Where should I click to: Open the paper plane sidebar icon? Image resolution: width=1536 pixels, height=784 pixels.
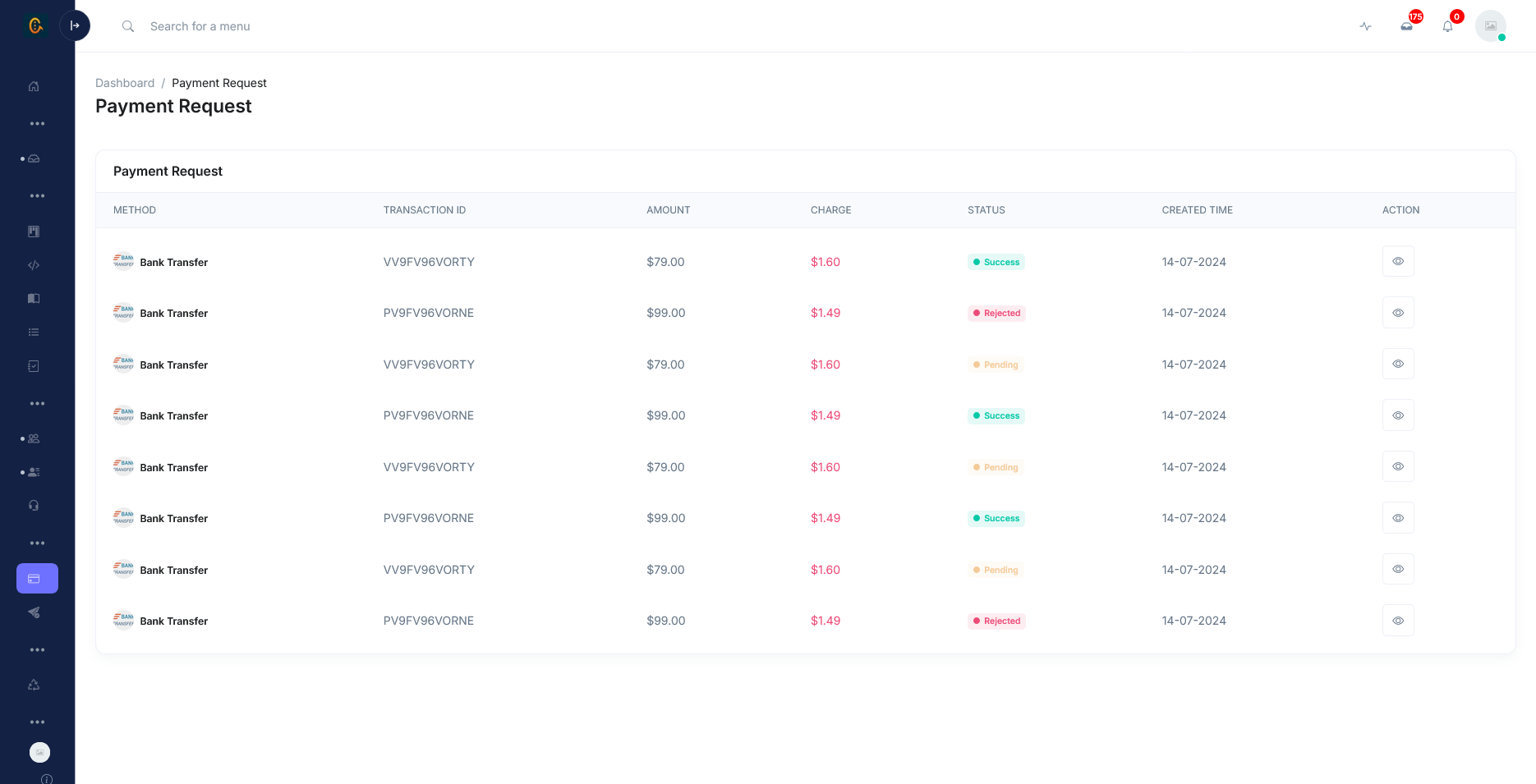pos(34,612)
